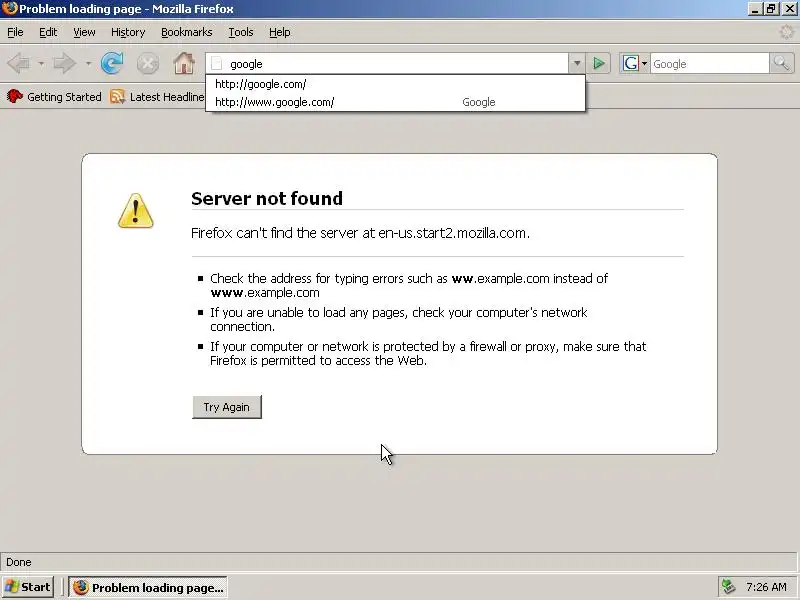
Task: Open the Edit menu
Action: click(x=48, y=32)
